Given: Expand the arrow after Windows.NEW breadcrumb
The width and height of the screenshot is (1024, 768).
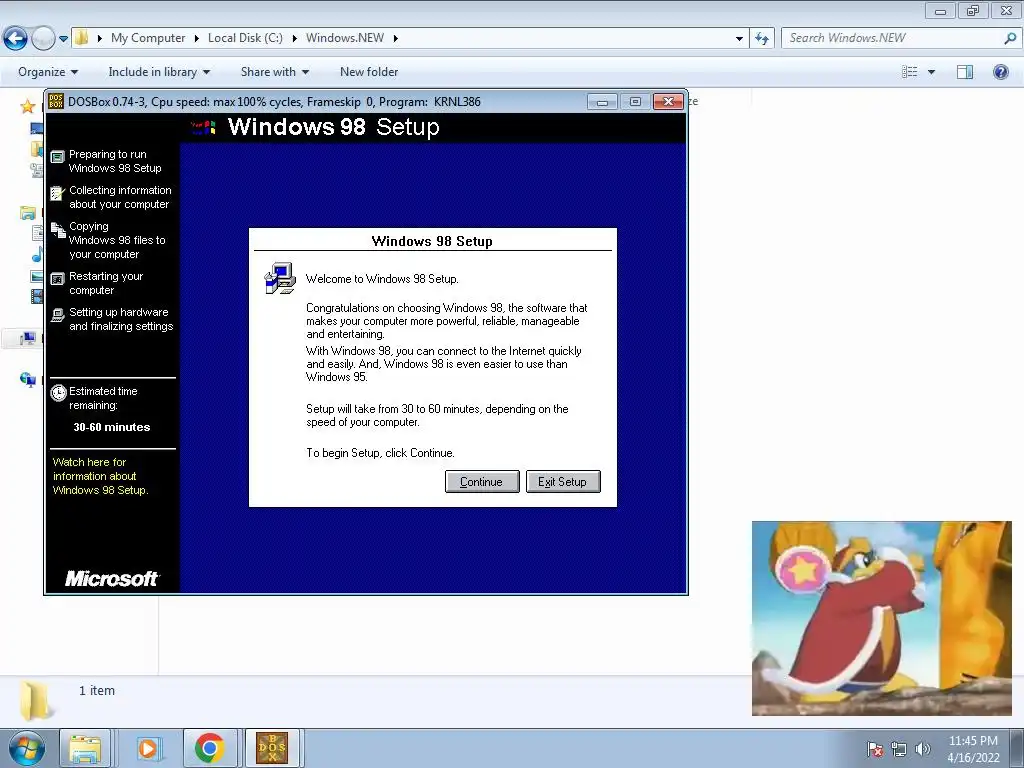Looking at the screenshot, I should point(396,39).
